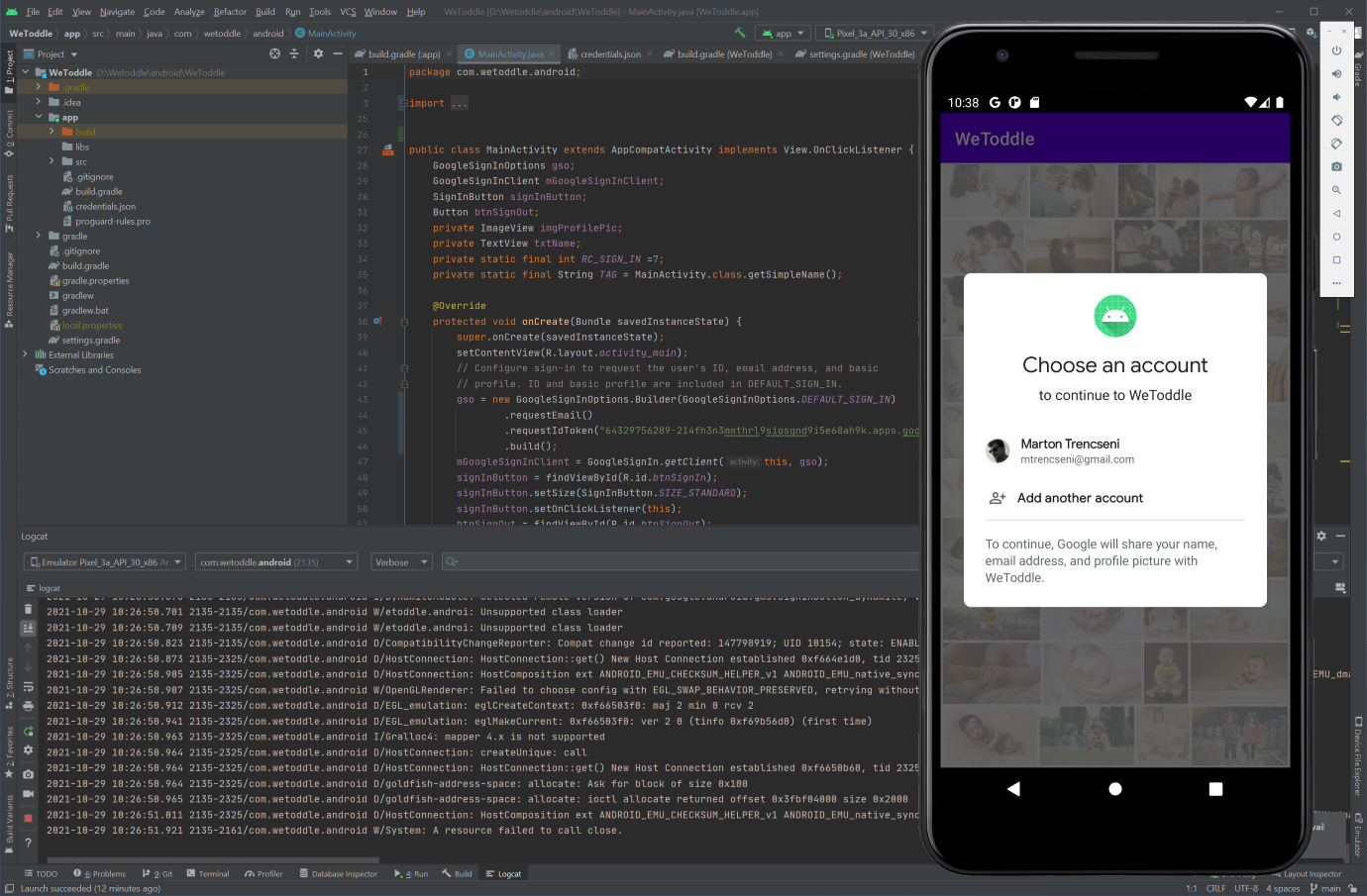Screen dimensions: 1367x896
Task: Open the Database Inspector tool window
Action: pyautogui.click(x=339, y=874)
